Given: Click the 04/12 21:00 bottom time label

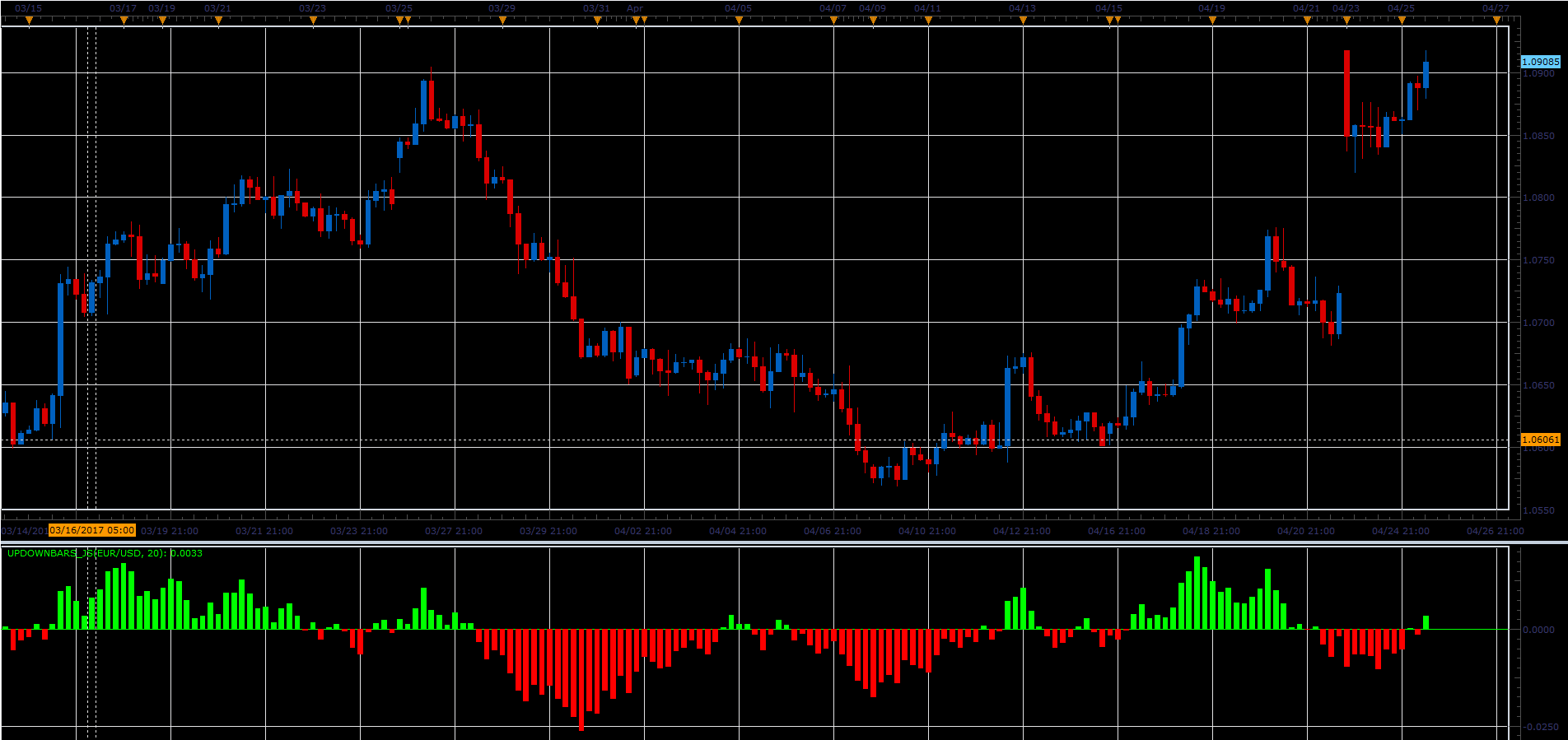Looking at the screenshot, I should [1022, 531].
